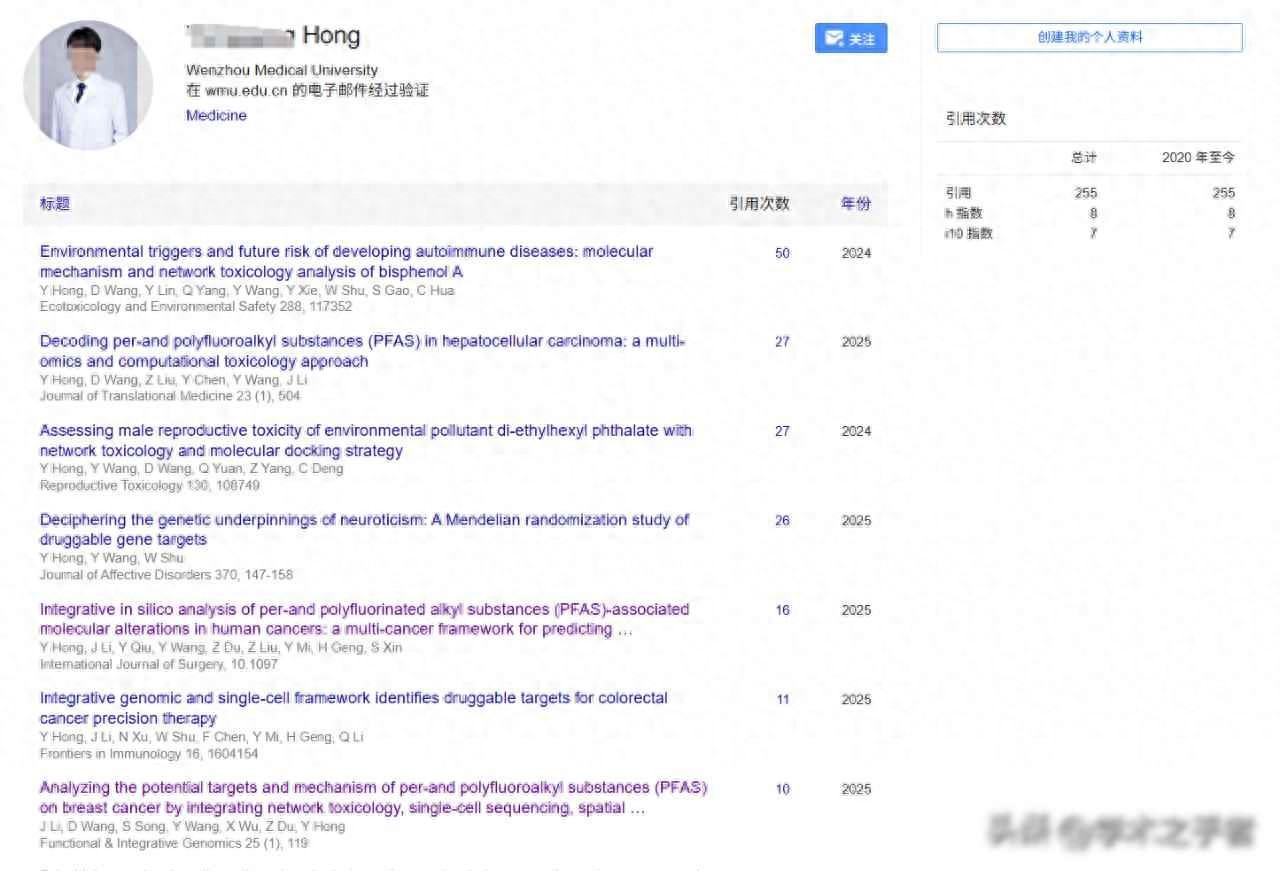View the 16 citations count link
Viewport: 1280px width, 871px height.
click(x=782, y=610)
